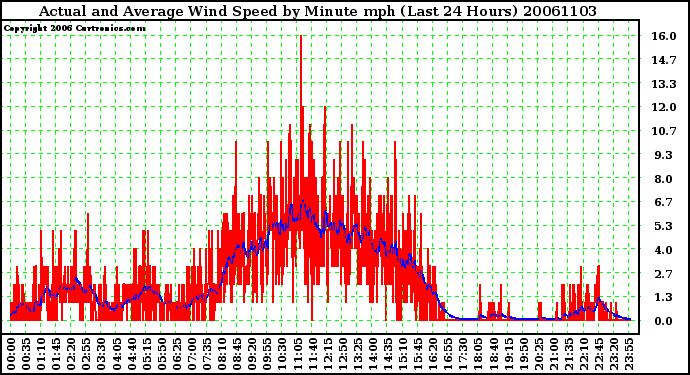Click the 02:55 time label
Screen dimensions: 690x375
tap(86, 354)
